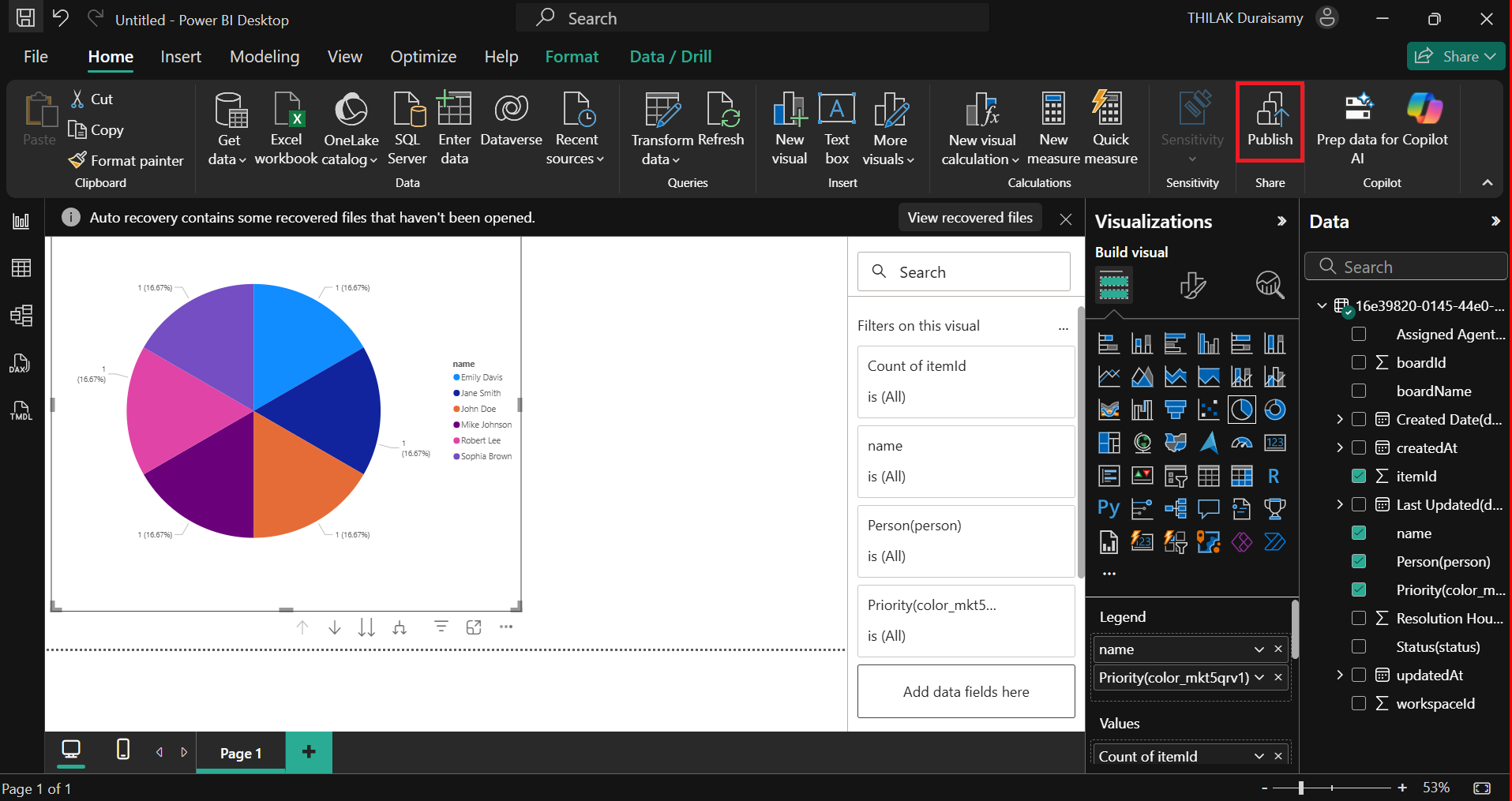
Task: Check the Status(status) field checkbox
Action: click(1359, 646)
